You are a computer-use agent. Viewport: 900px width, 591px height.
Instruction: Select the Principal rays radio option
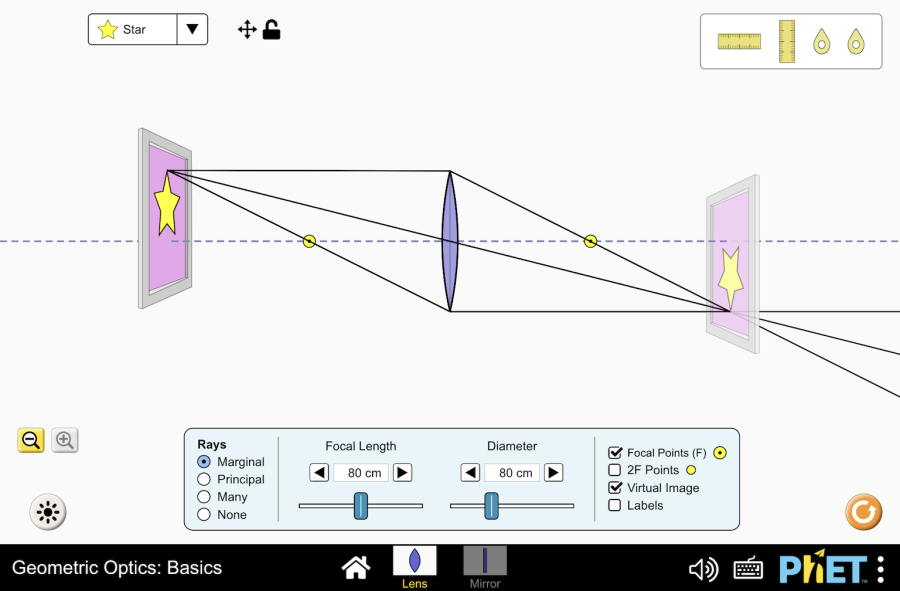(x=204, y=480)
